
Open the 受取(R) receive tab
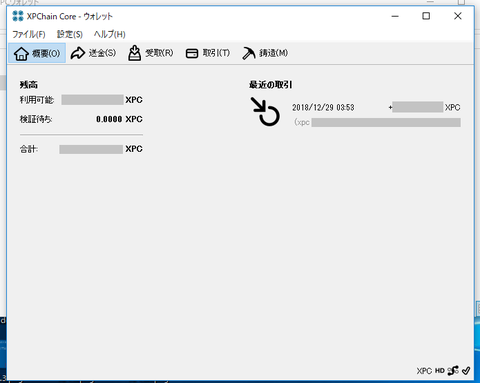pyautogui.click(x=151, y=53)
